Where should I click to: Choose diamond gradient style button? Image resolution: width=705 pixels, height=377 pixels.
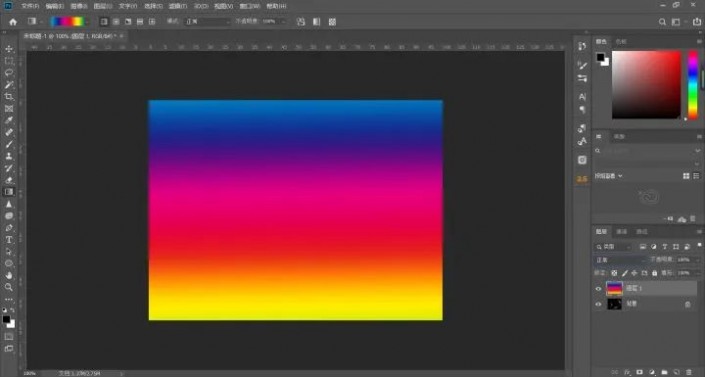[x=152, y=22]
